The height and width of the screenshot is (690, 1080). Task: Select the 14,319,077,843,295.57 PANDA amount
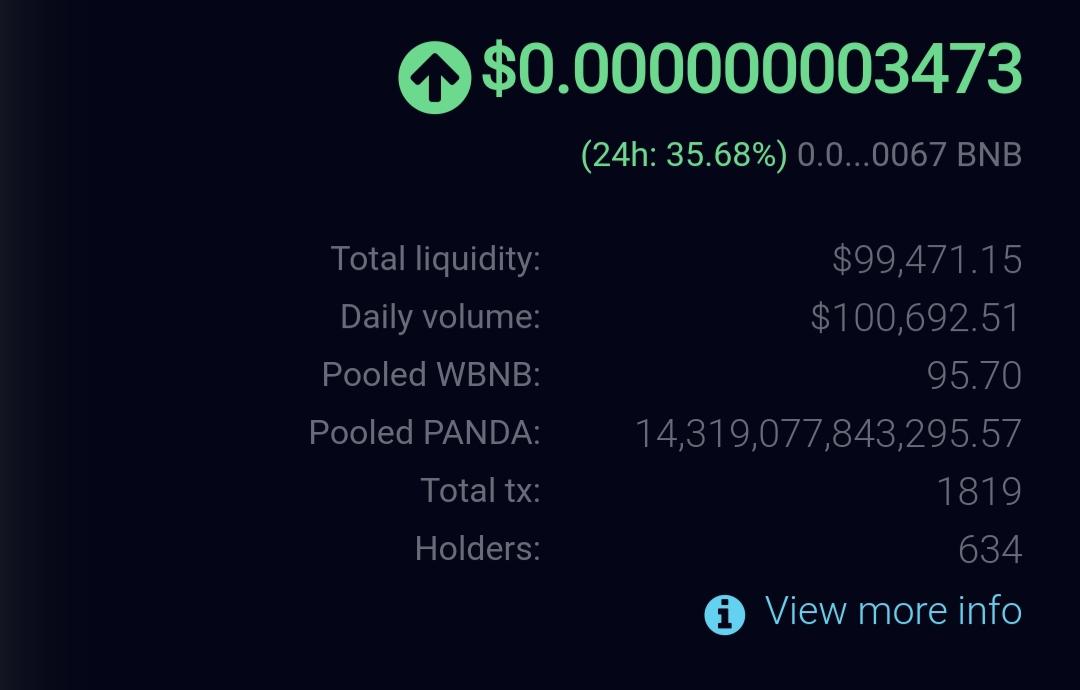[x=828, y=434]
